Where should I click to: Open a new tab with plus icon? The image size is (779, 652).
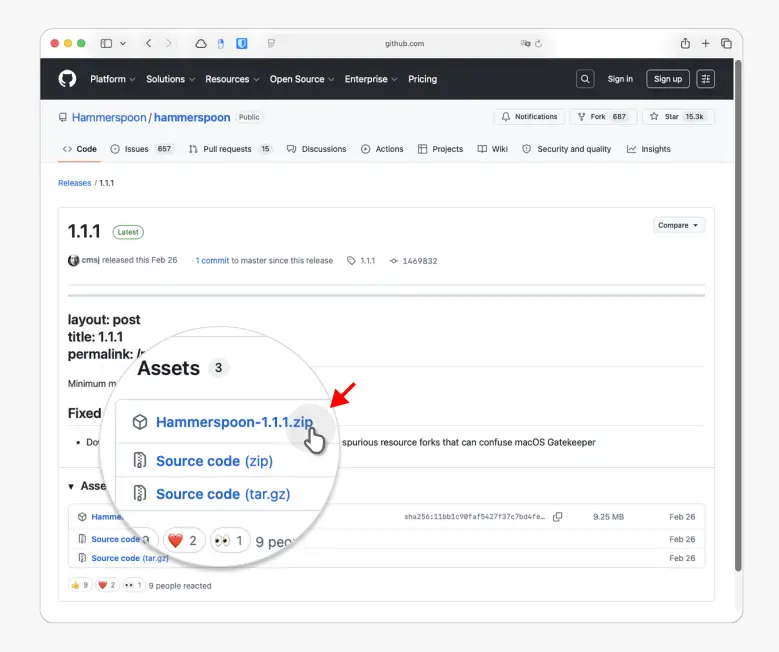click(705, 44)
